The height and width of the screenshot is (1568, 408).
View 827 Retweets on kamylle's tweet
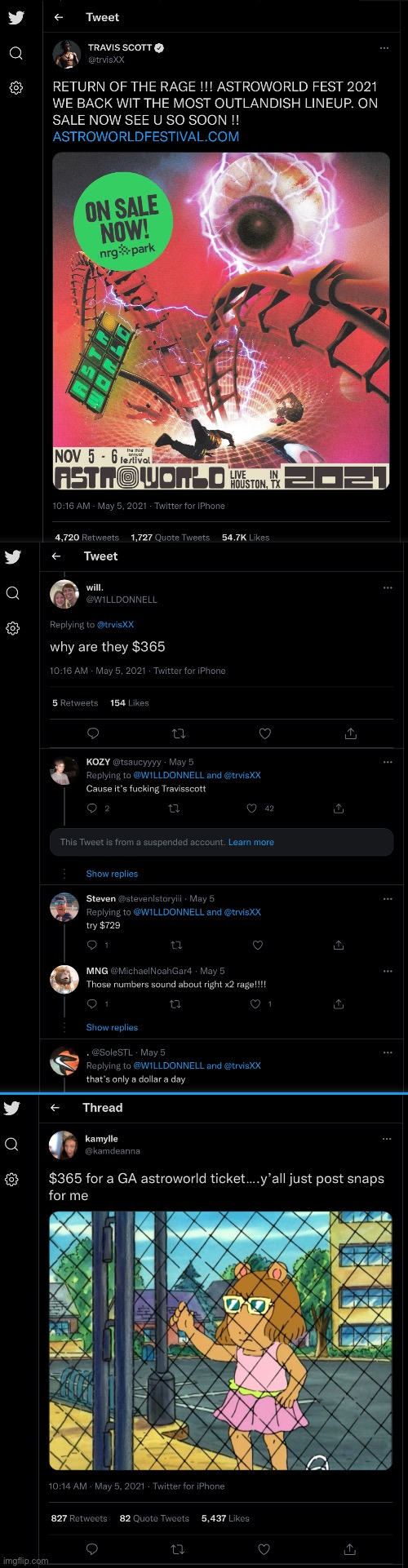pyautogui.click(x=78, y=1518)
